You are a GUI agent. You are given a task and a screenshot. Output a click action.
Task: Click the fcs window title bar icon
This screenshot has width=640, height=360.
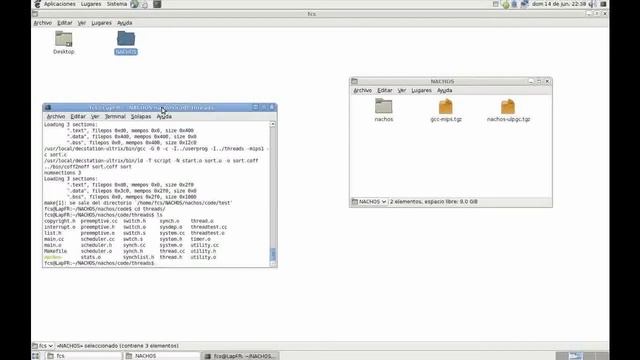(35, 14)
